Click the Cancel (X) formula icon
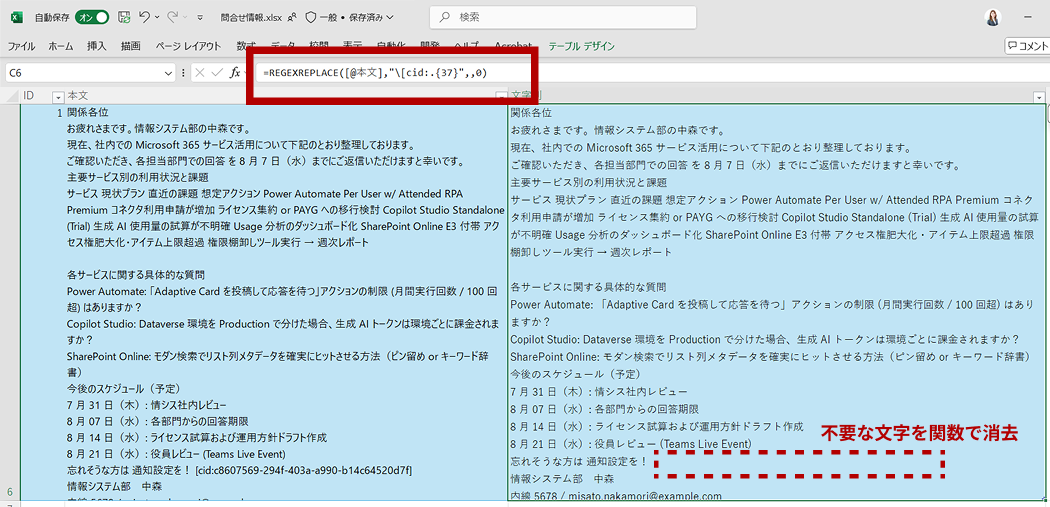Viewport: 1050px width, 507px height. pos(200,73)
